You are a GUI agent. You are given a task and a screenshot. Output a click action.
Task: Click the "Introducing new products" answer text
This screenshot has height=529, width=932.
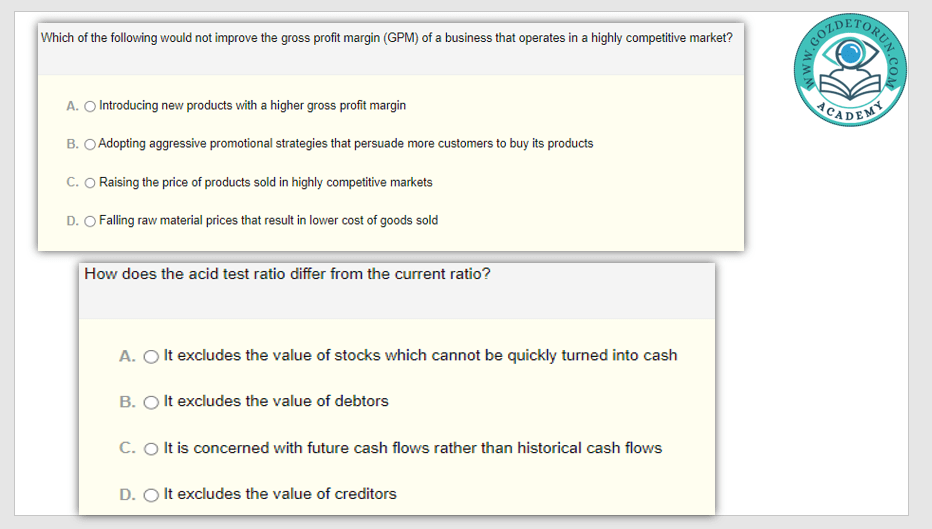(252, 105)
